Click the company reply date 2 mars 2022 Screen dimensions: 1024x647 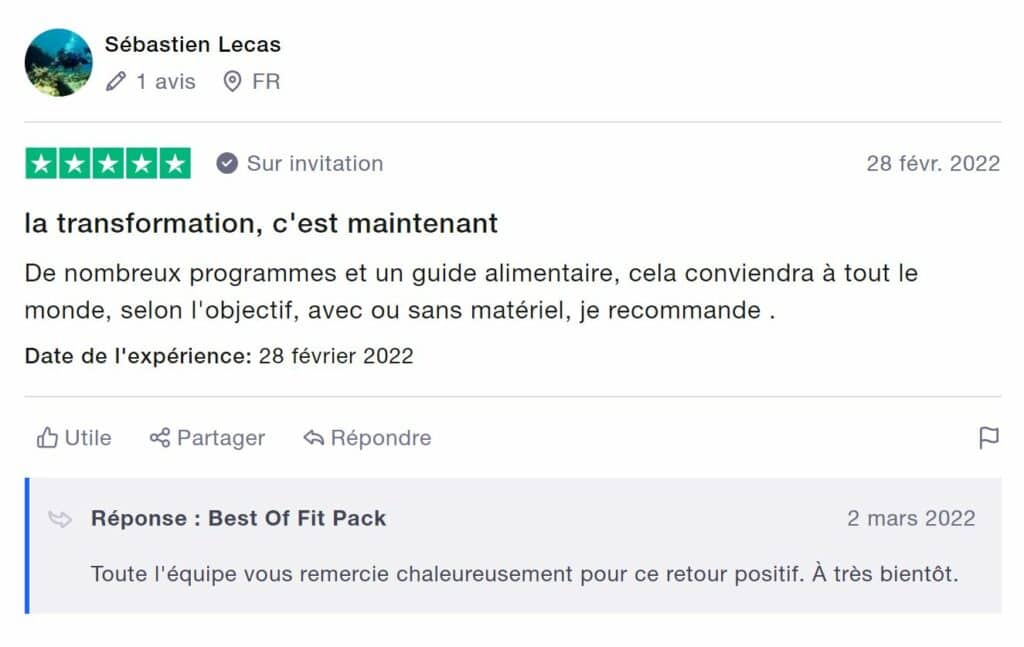tap(910, 518)
